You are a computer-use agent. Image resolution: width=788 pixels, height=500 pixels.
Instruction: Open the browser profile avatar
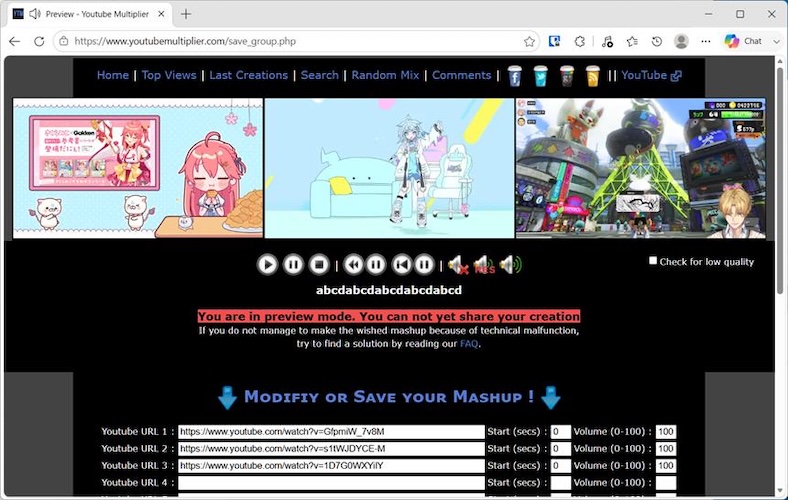681,41
